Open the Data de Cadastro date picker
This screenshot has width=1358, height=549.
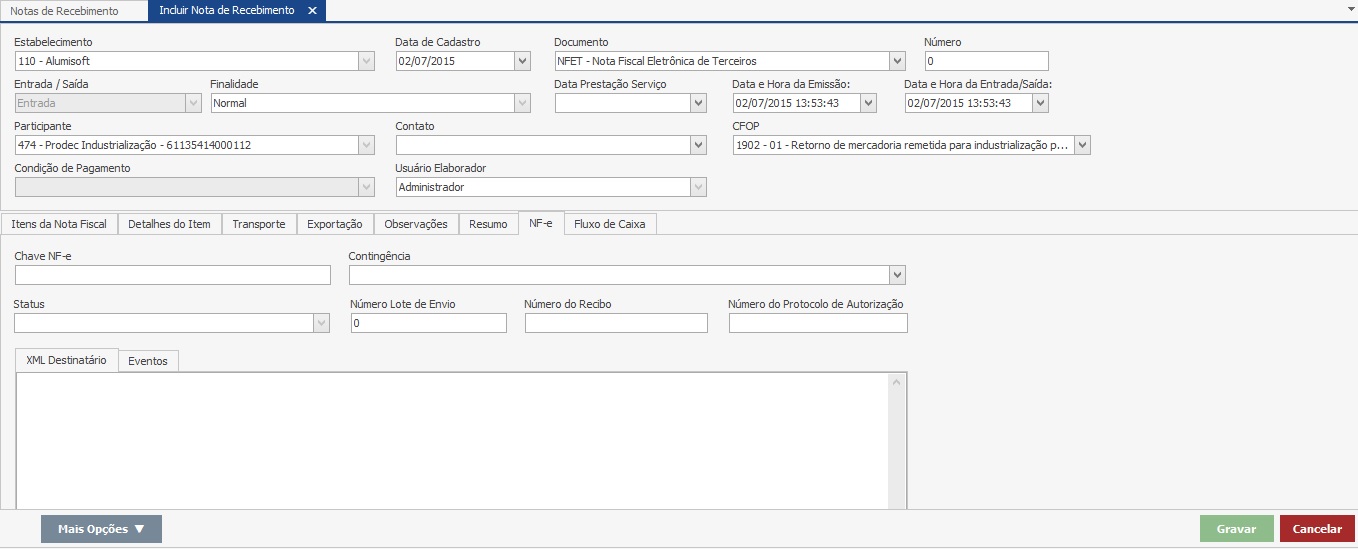(522, 61)
